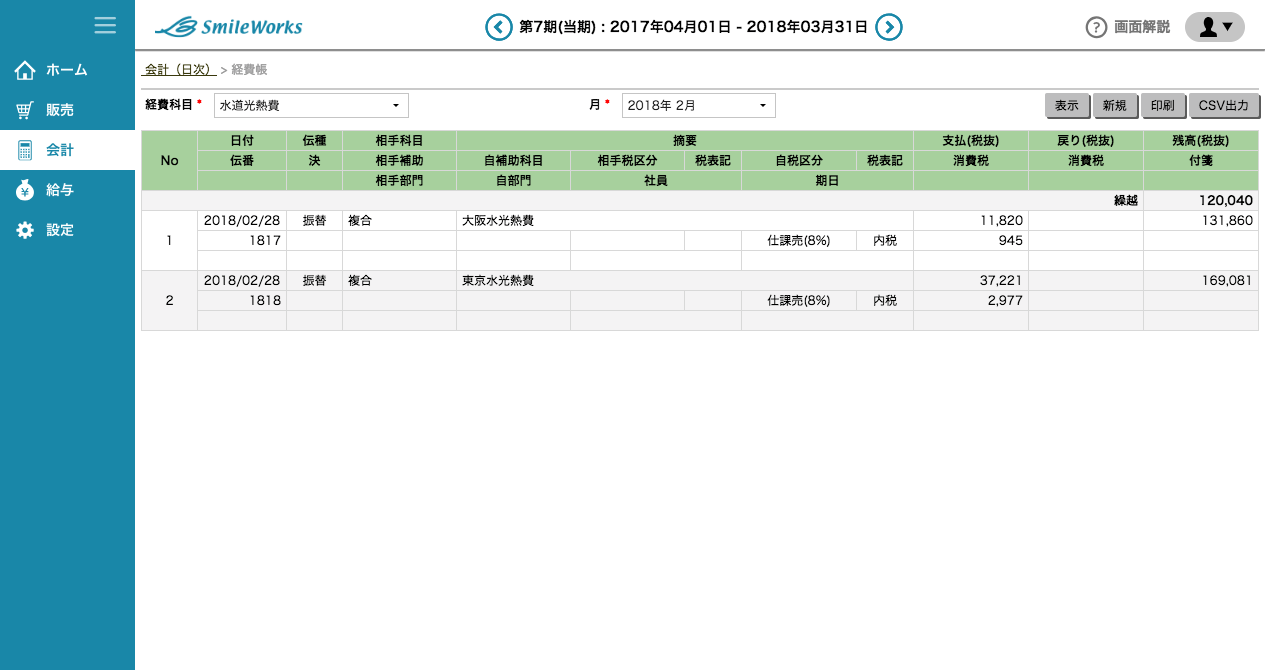Click the CSV出力 button
1265x670 pixels.
pos(1224,105)
